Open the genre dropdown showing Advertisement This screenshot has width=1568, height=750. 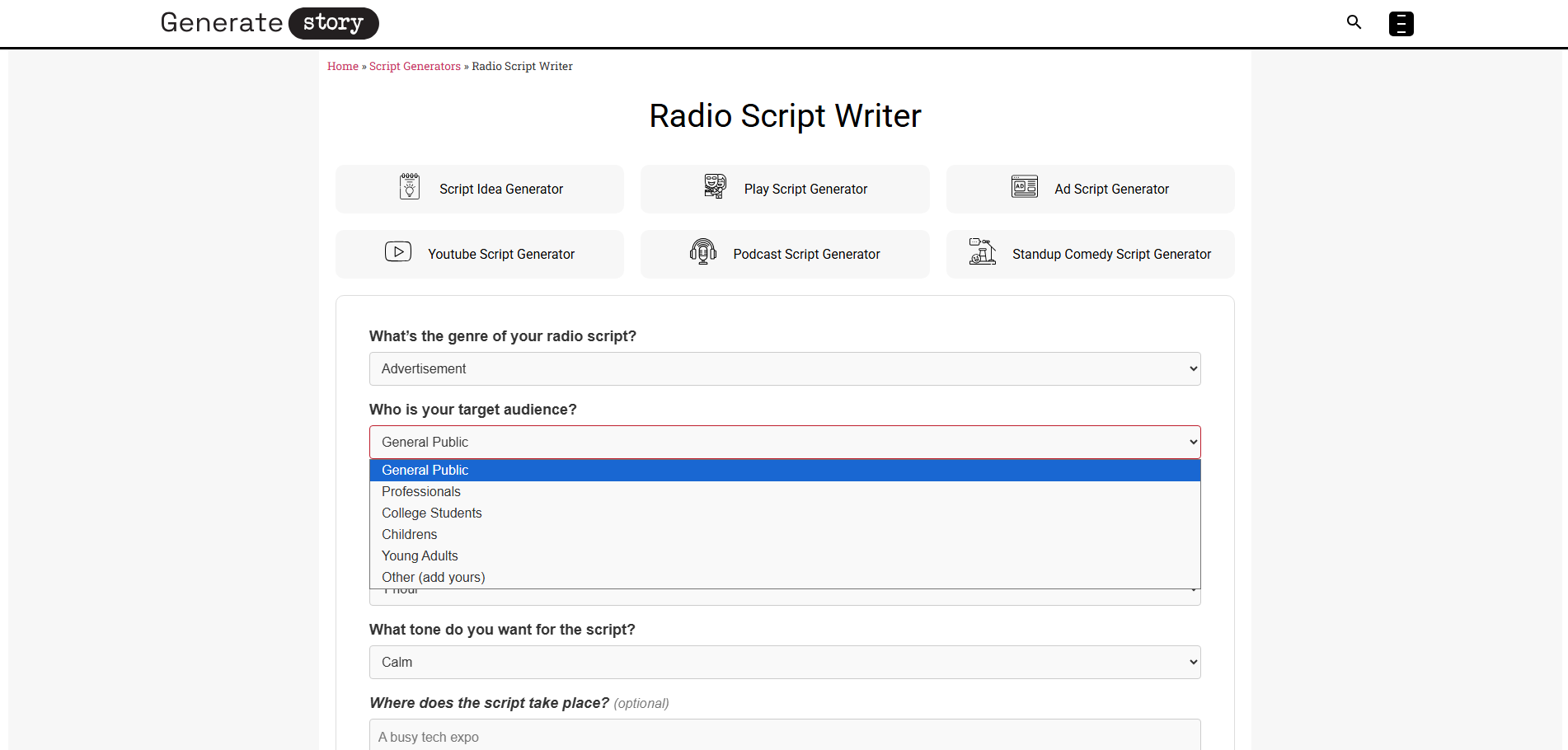[x=785, y=368]
